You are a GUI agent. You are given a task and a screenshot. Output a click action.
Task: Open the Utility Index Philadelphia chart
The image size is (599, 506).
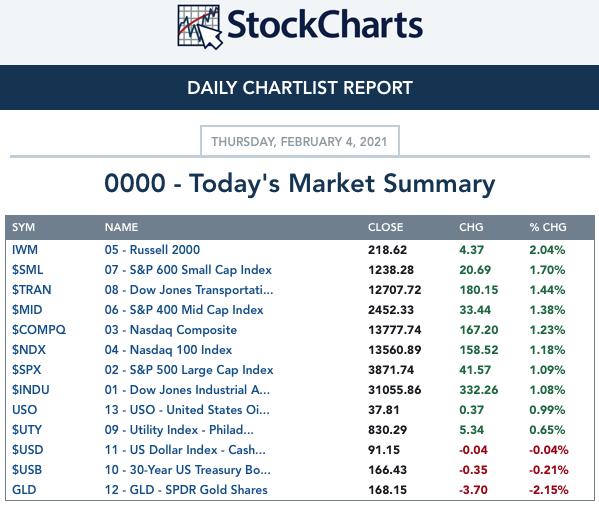pos(179,430)
